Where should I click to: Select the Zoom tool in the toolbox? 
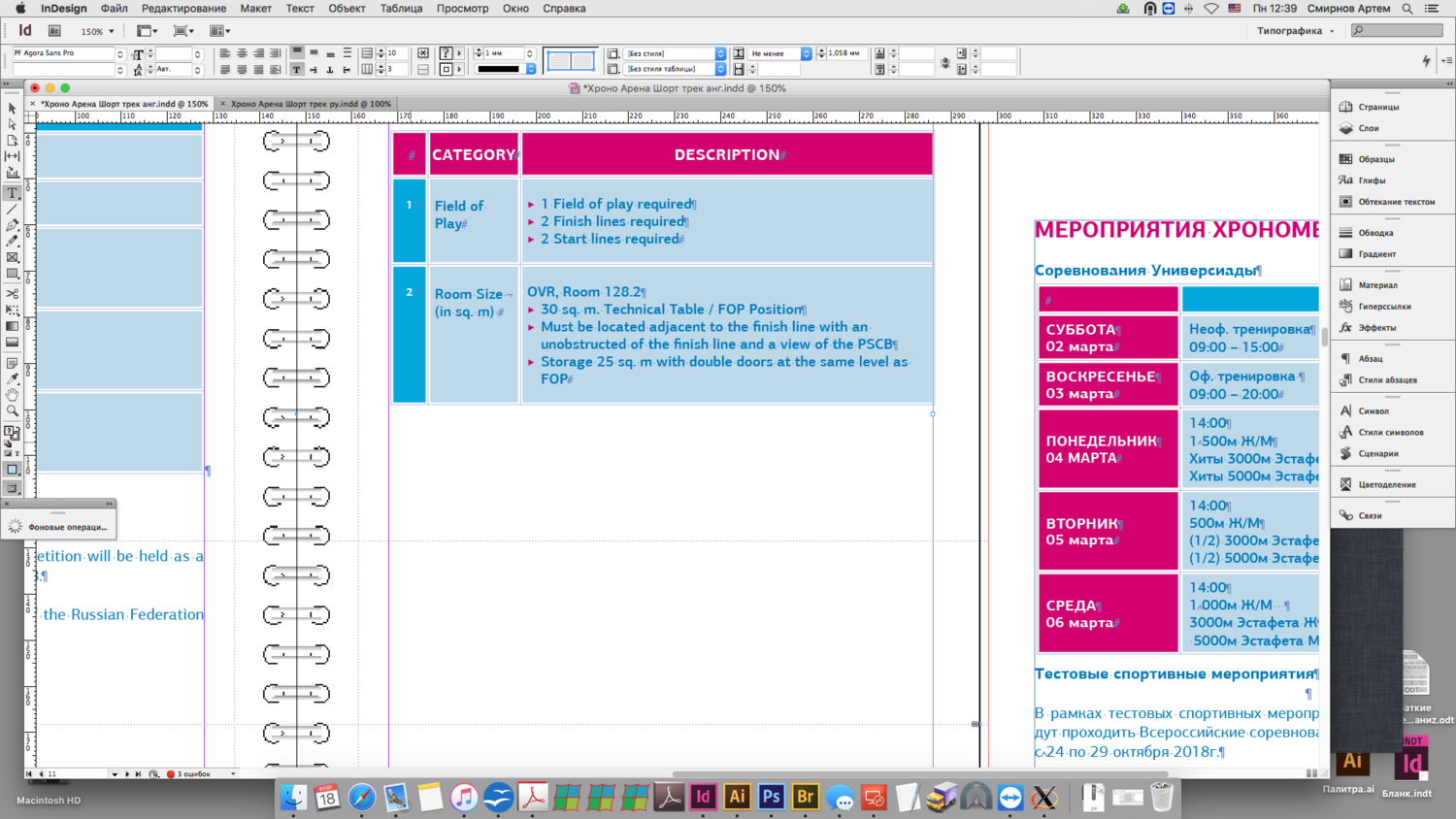click(x=13, y=411)
